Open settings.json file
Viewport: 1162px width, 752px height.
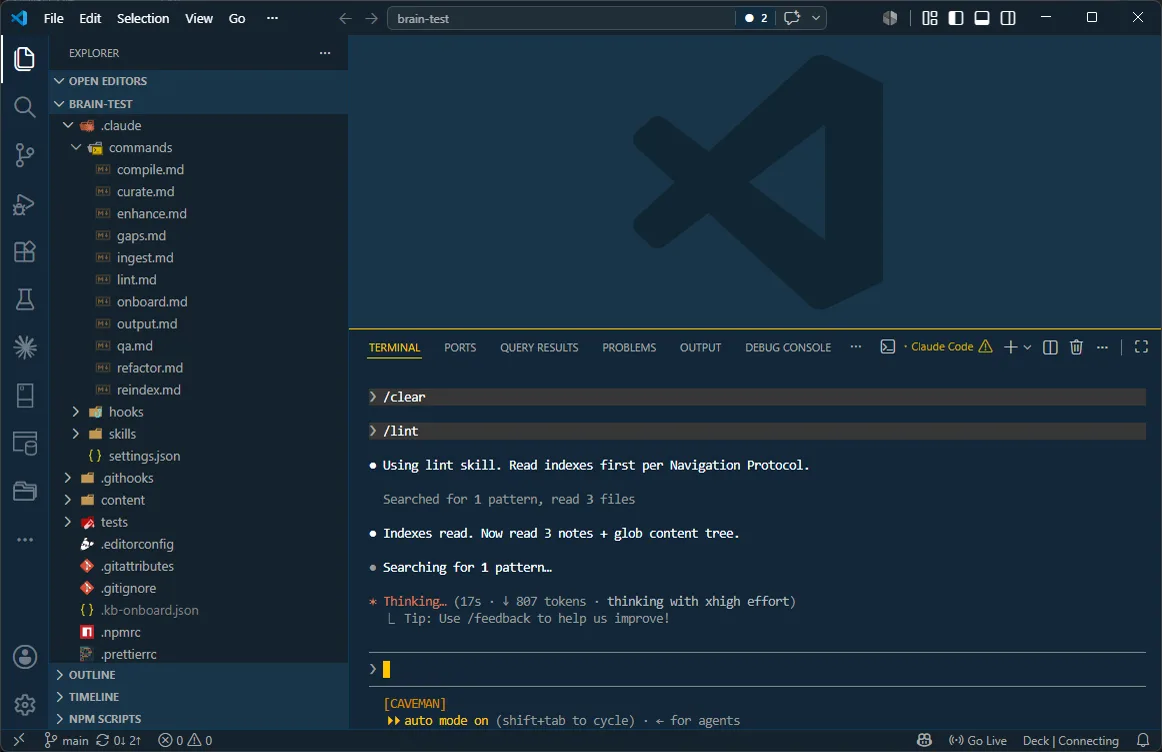pyautogui.click(x=144, y=456)
